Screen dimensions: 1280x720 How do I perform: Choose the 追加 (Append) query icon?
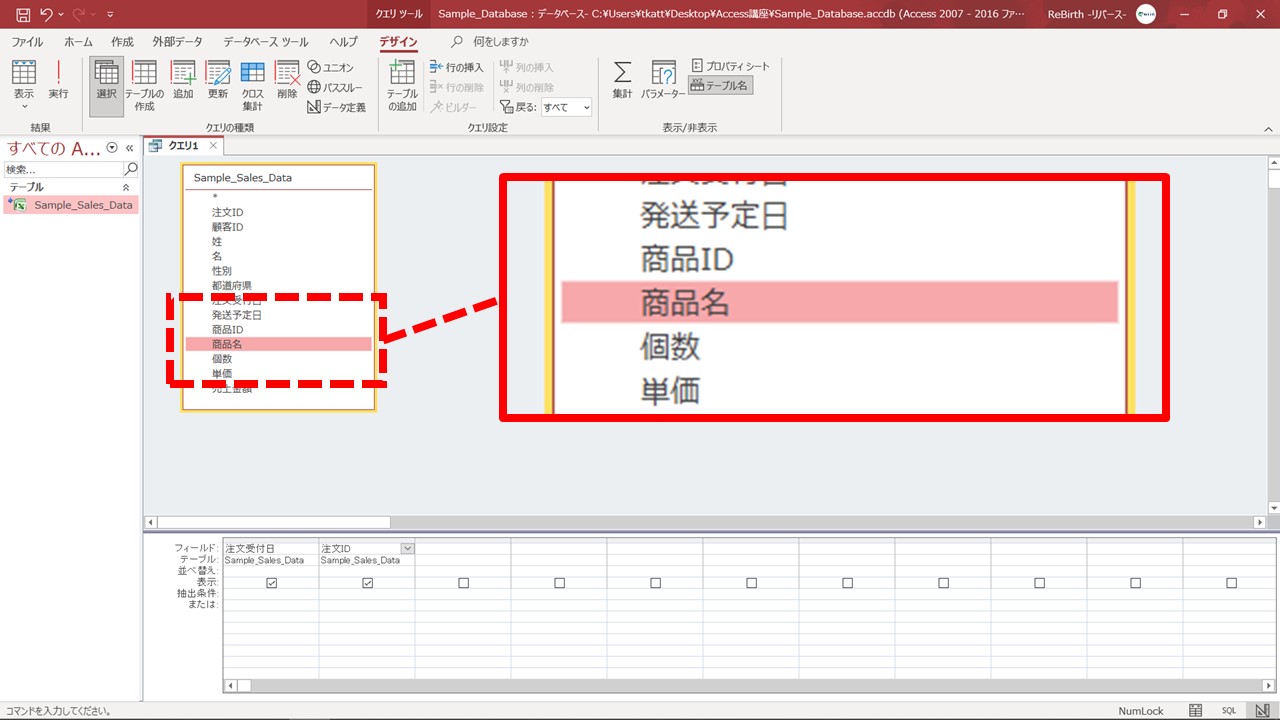tap(183, 80)
